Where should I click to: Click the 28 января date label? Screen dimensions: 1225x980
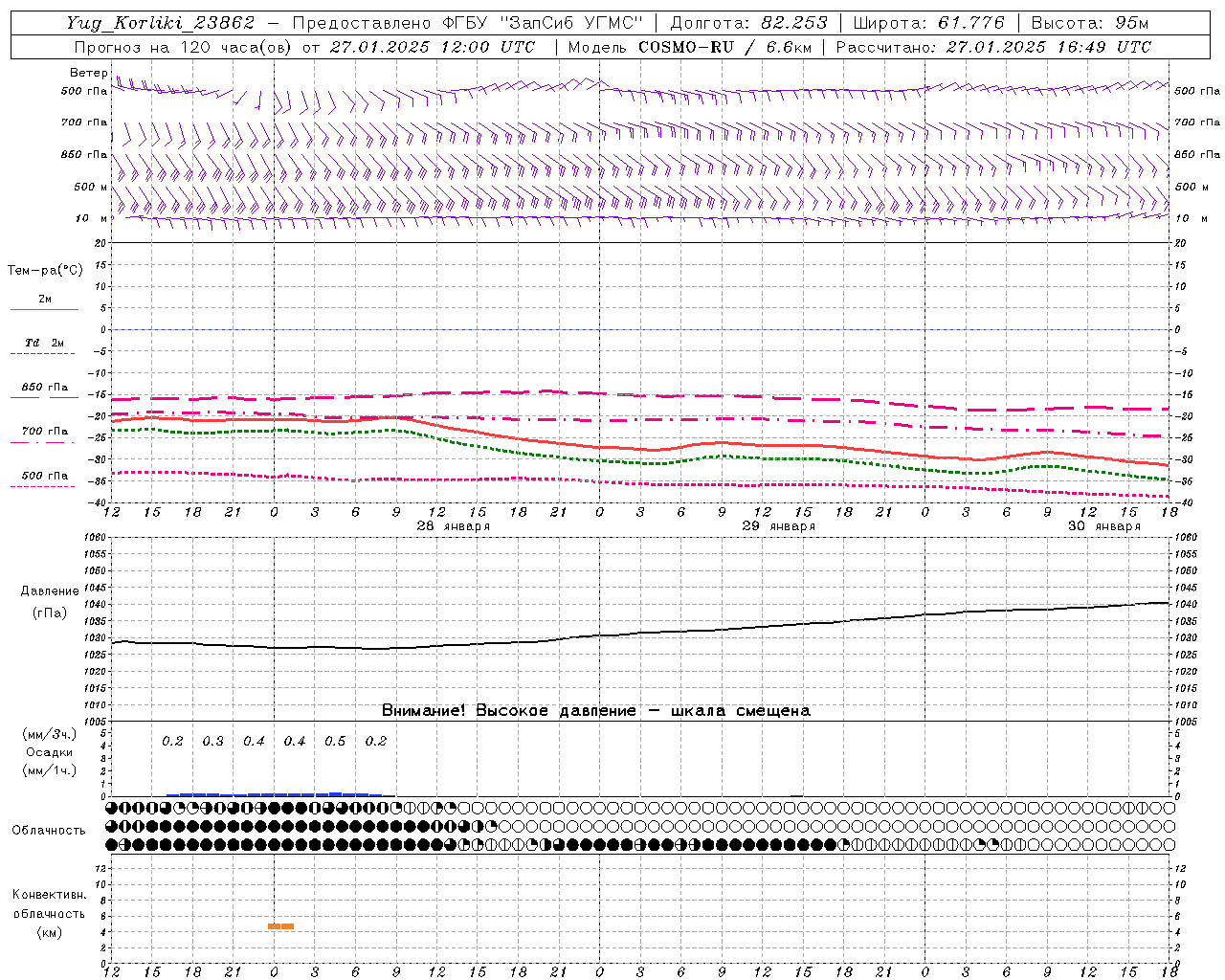tap(454, 526)
